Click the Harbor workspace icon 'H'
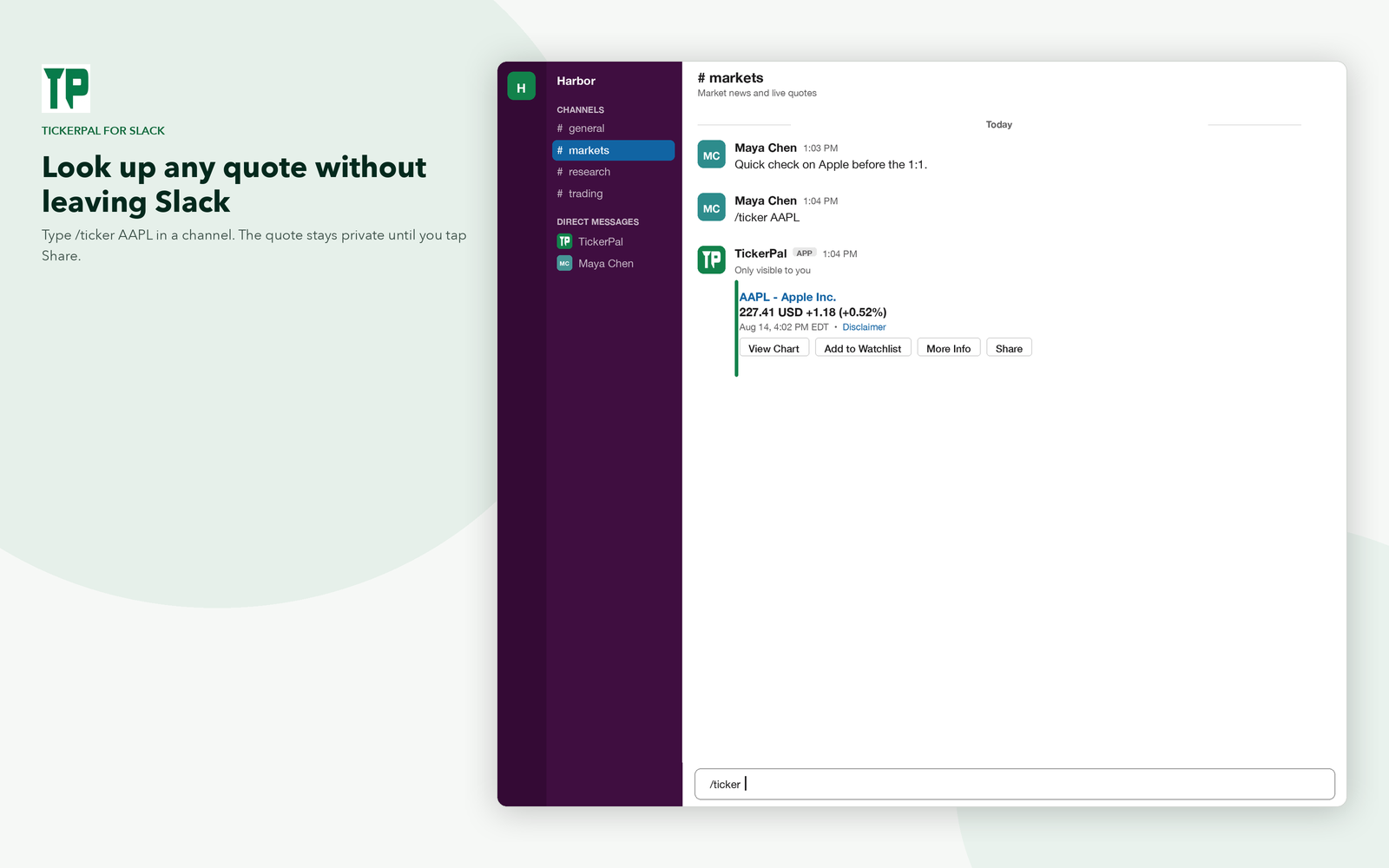Image resolution: width=1389 pixels, height=868 pixels. coord(521,86)
